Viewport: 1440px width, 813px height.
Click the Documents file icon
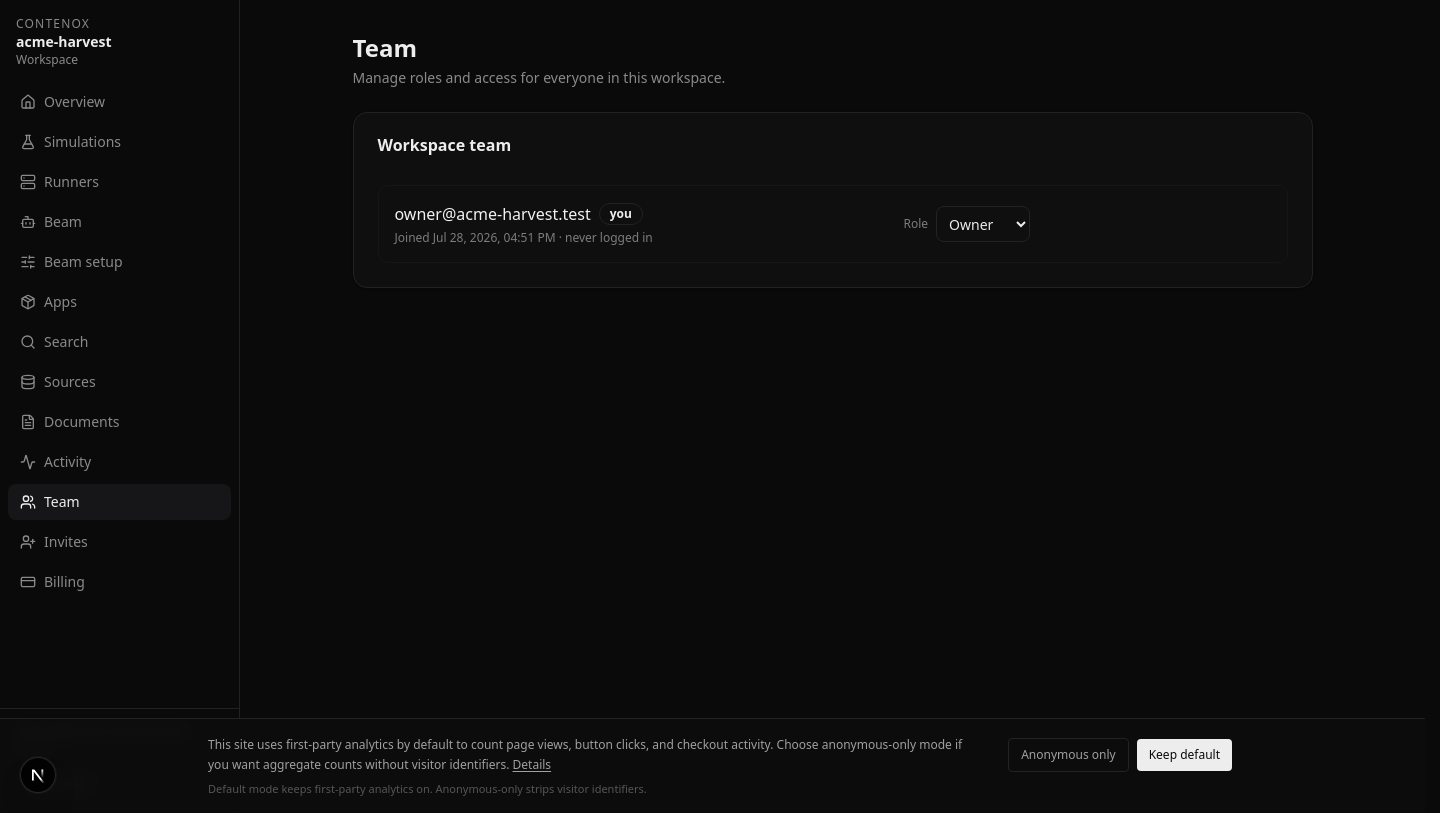[x=28, y=422]
